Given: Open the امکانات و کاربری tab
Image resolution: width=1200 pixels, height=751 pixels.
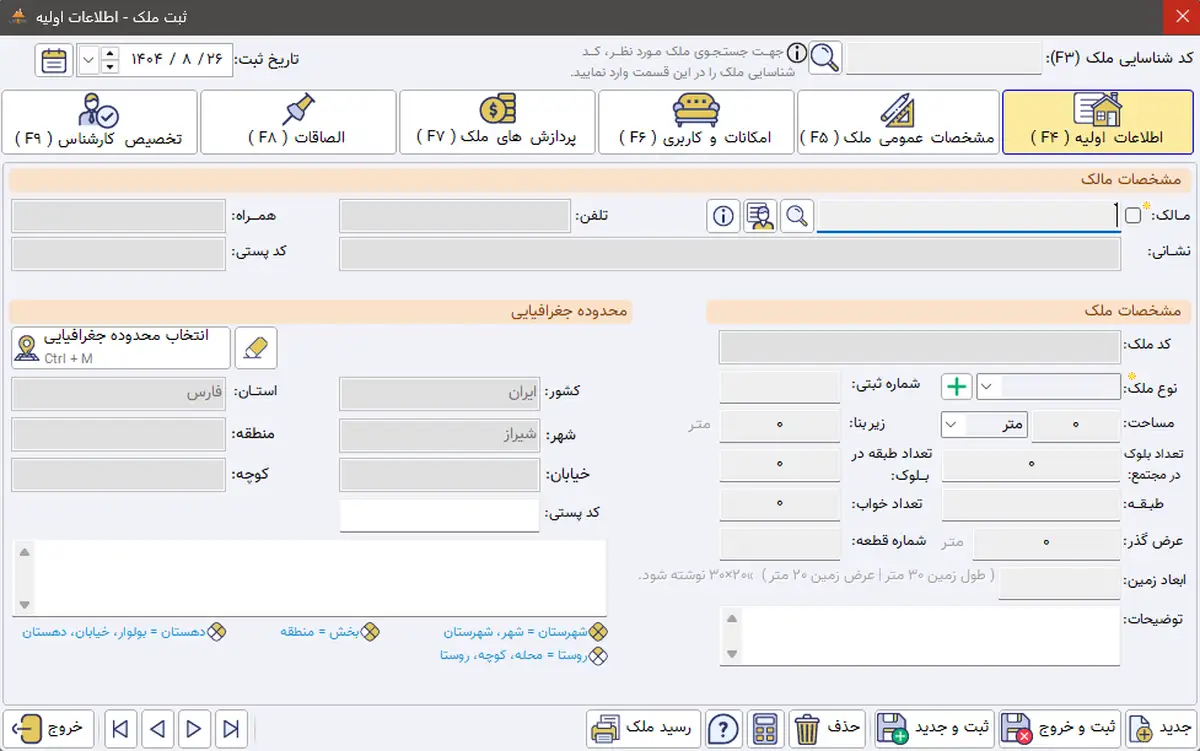Looking at the screenshot, I should (696, 122).
